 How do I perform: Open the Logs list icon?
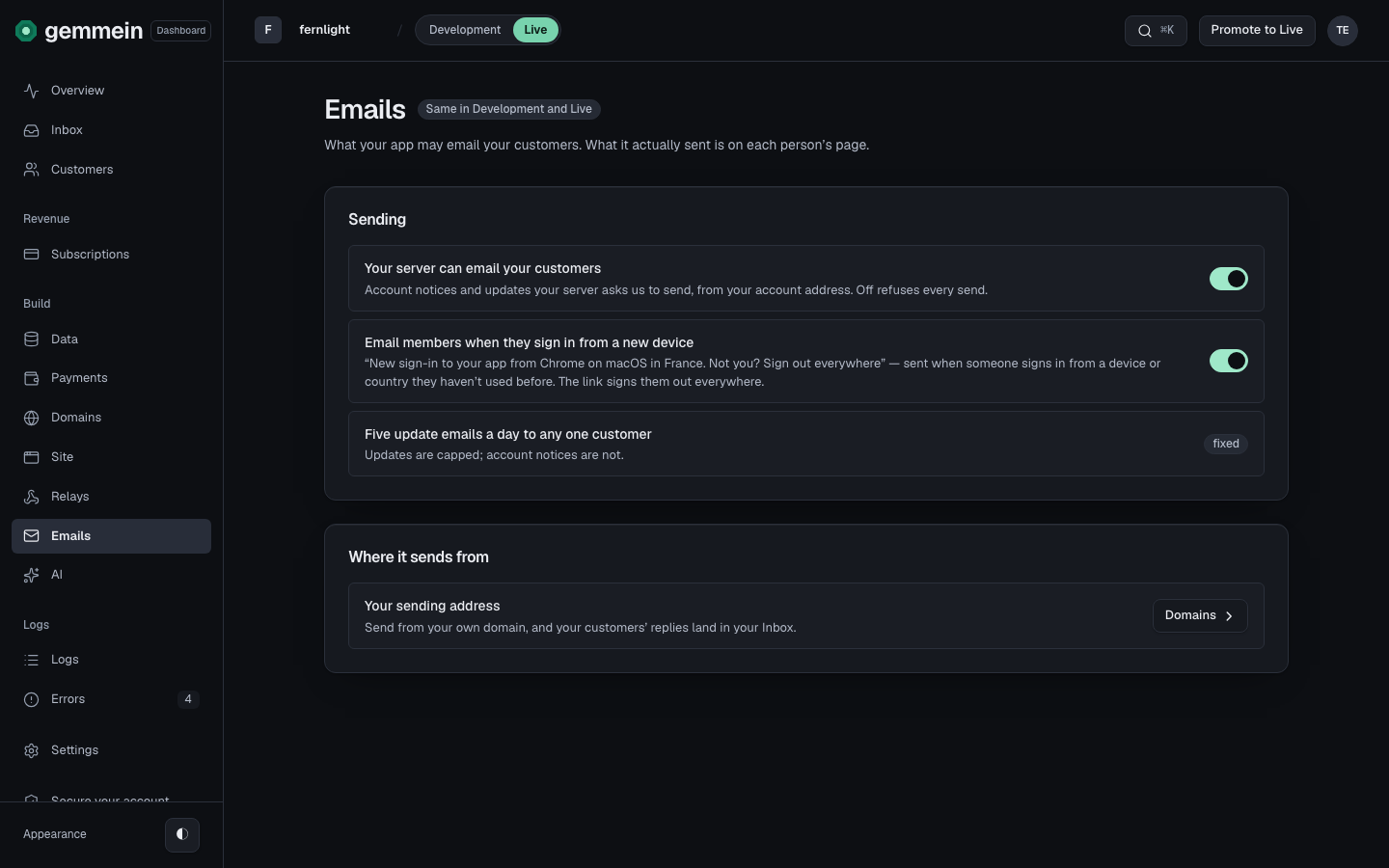click(32, 660)
